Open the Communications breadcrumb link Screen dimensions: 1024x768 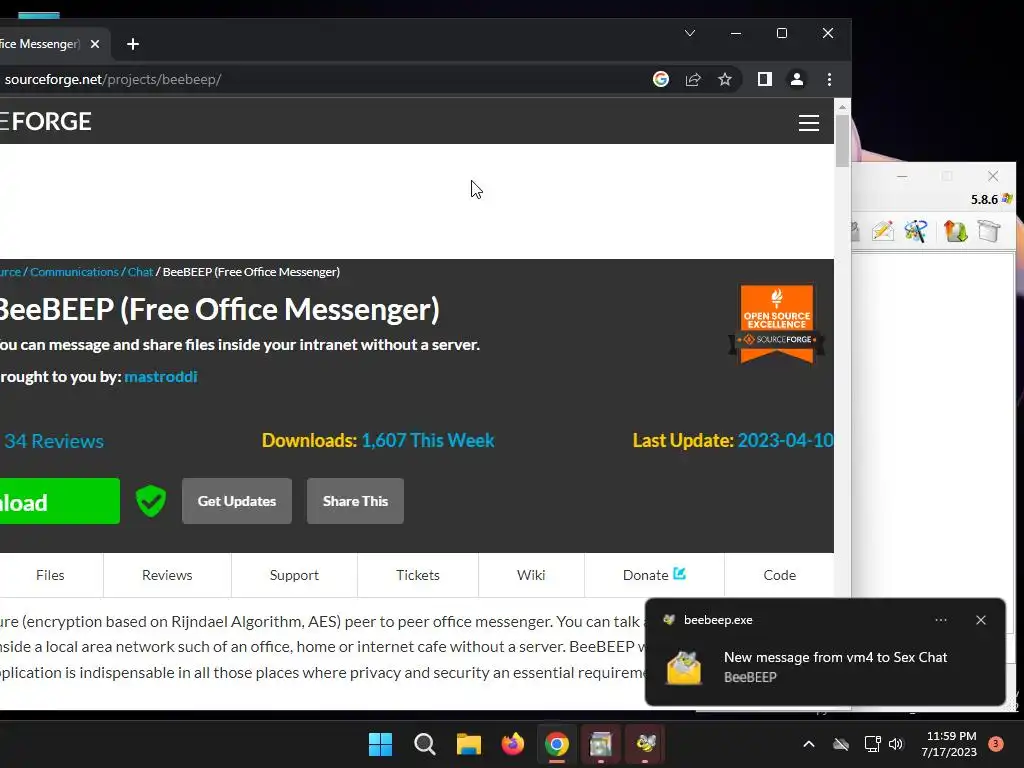pos(74,272)
